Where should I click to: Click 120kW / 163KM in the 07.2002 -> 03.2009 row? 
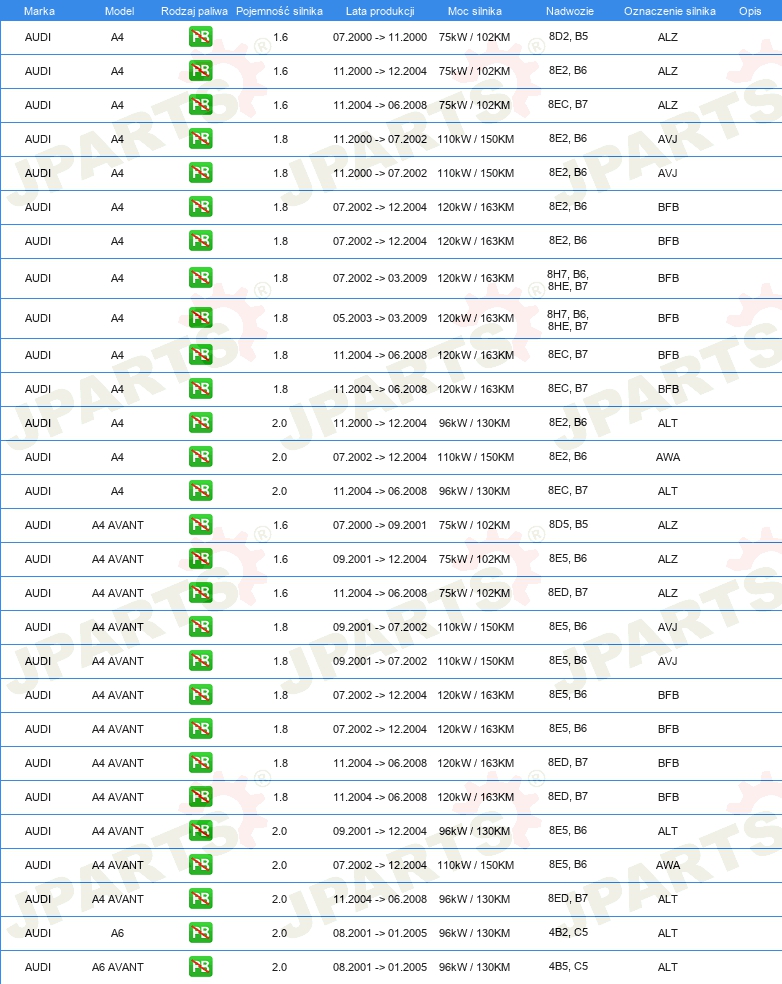click(x=476, y=278)
